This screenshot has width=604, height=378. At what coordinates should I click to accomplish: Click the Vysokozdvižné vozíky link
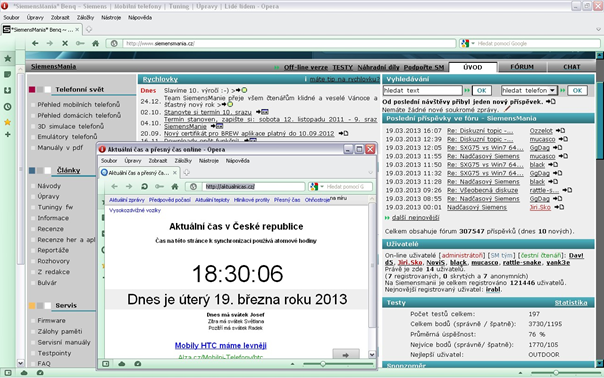135,210
